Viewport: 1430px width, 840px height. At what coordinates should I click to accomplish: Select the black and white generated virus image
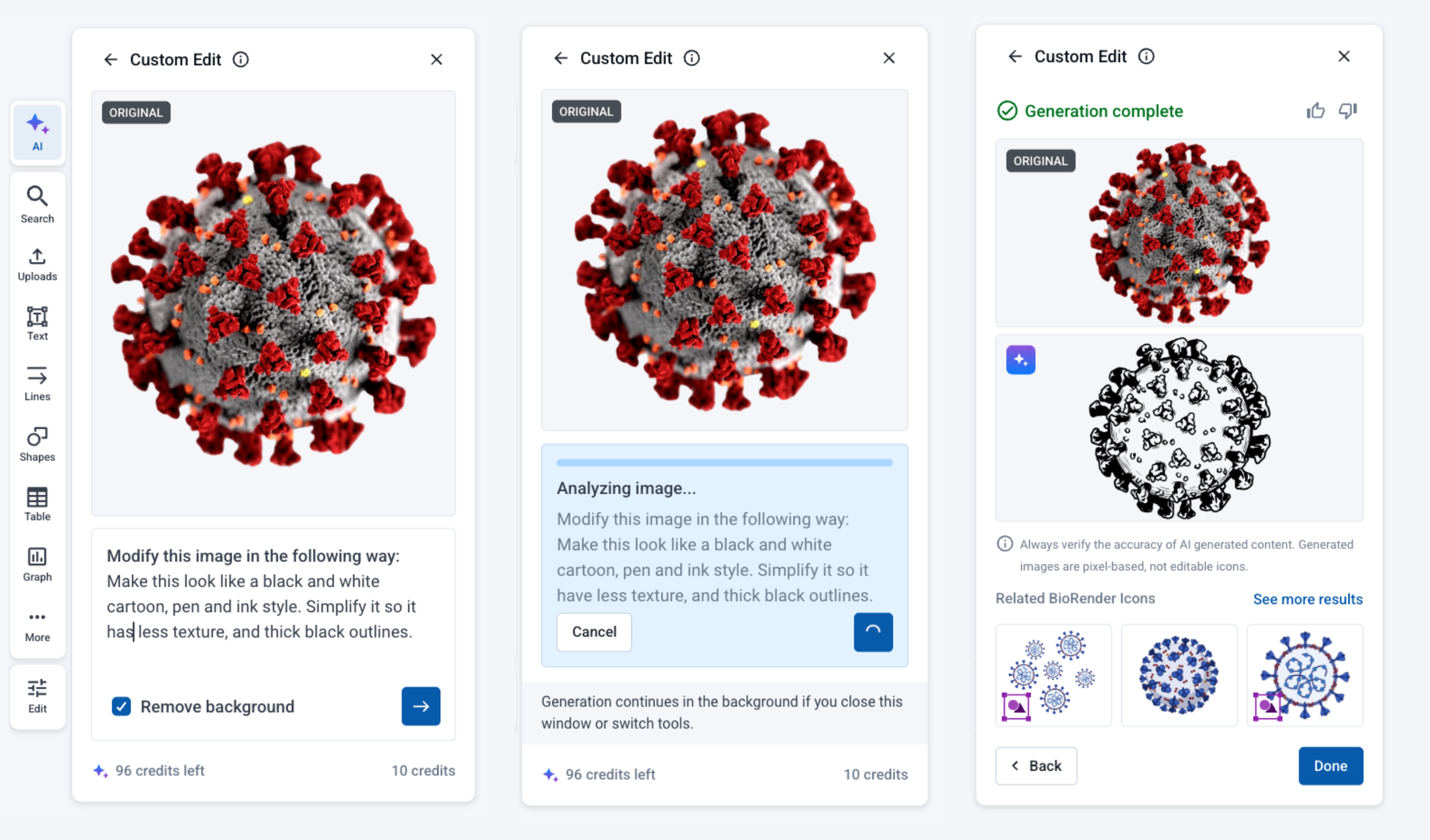coord(1179,428)
